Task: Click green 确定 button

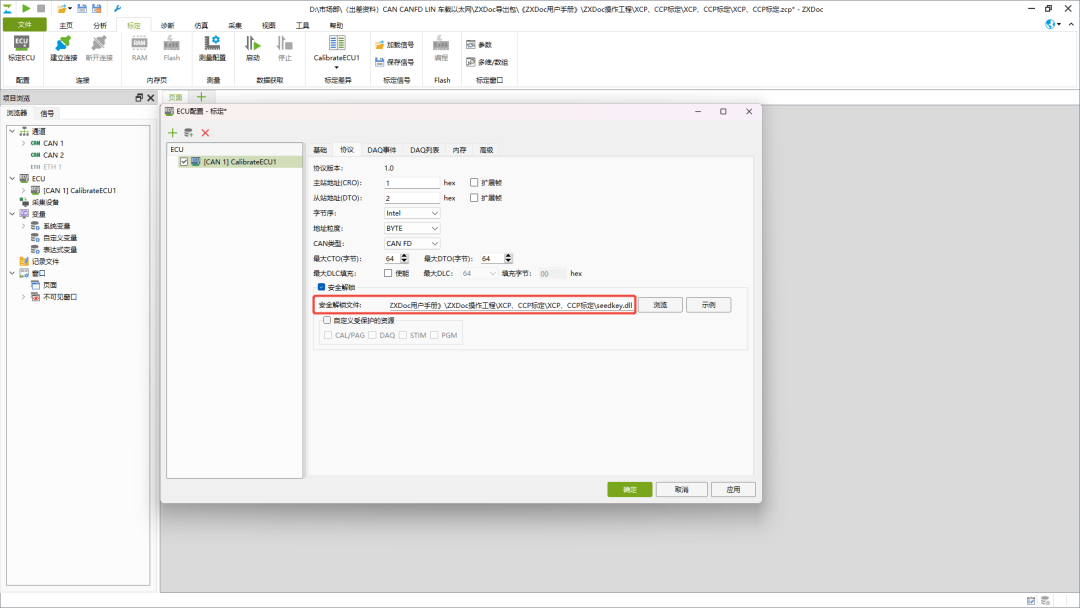Action: point(630,490)
